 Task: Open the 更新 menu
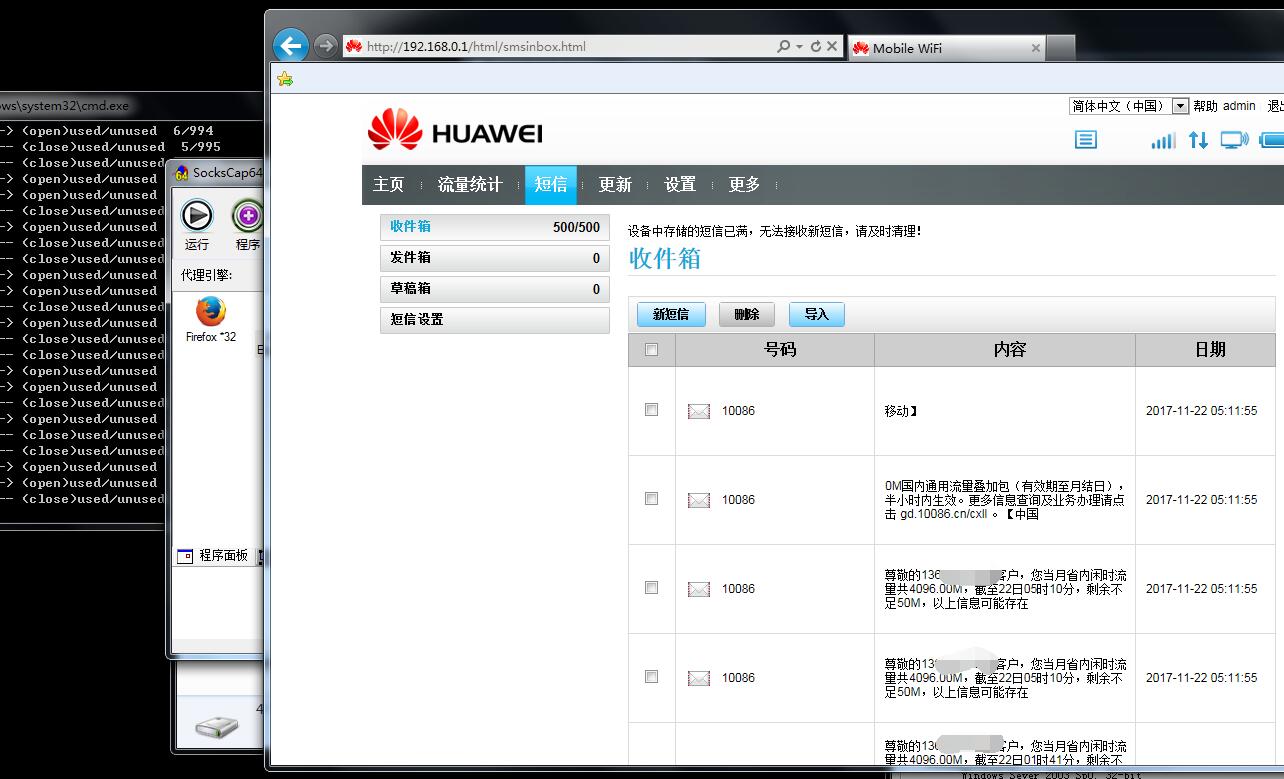click(x=615, y=184)
